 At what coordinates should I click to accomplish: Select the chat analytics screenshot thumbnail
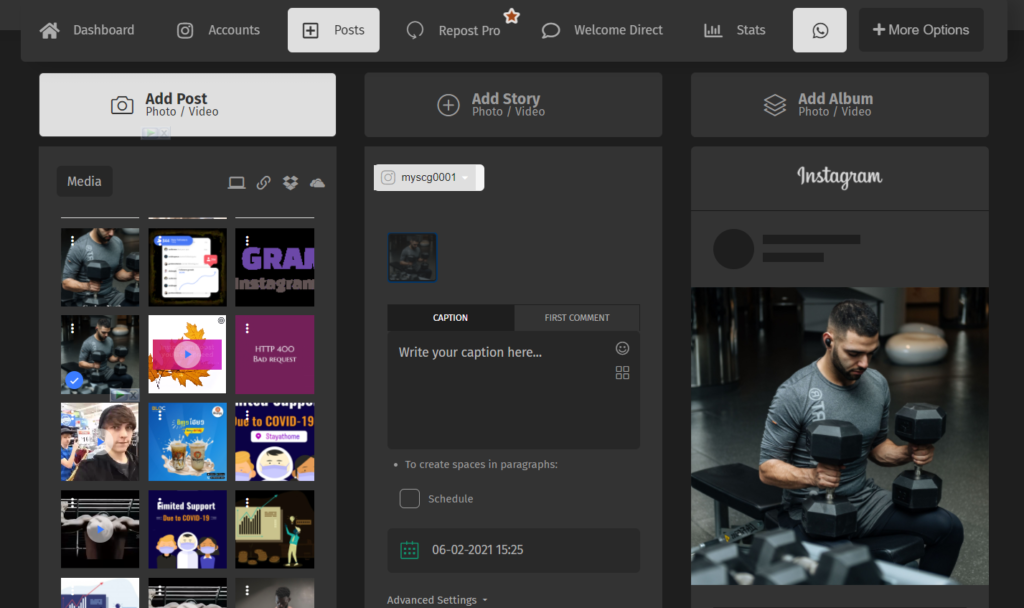(187, 267)
